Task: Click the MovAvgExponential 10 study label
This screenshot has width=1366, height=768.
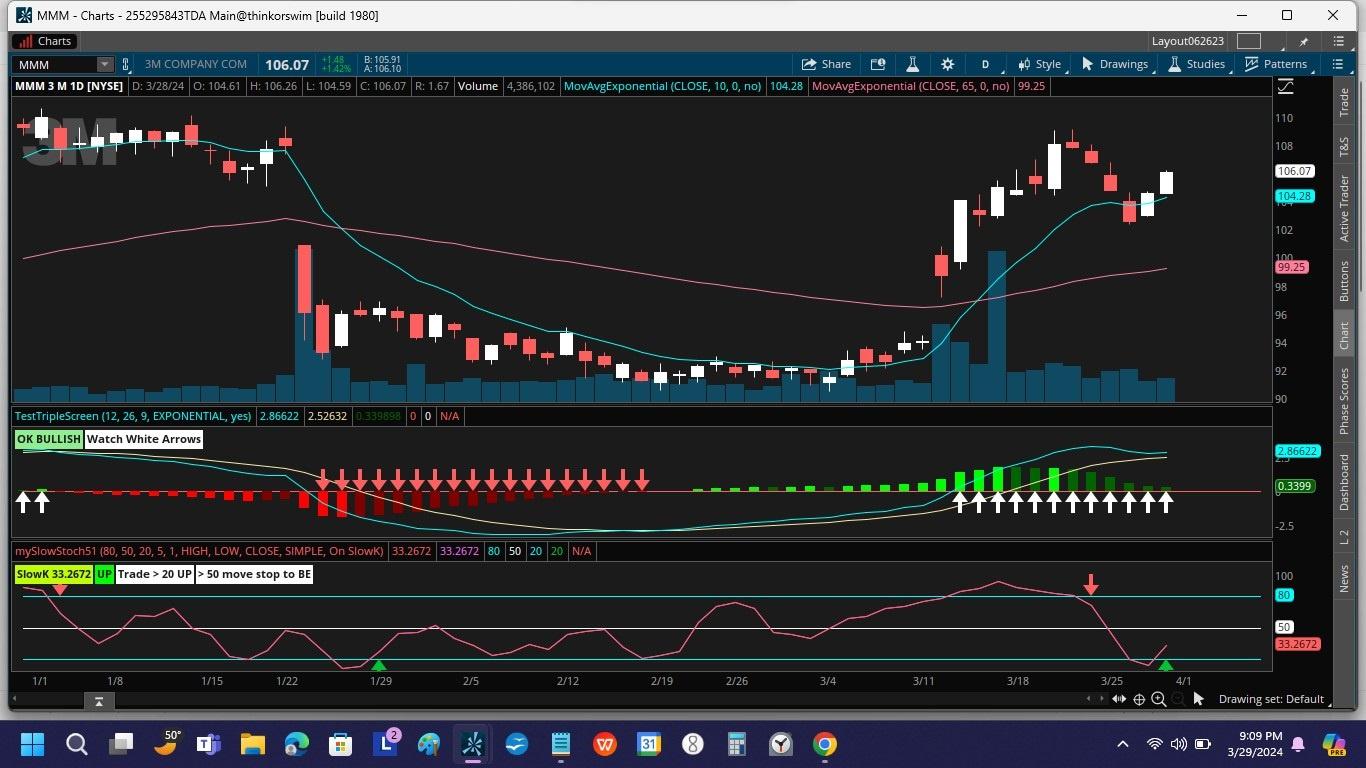Action: tap(662, 86)
